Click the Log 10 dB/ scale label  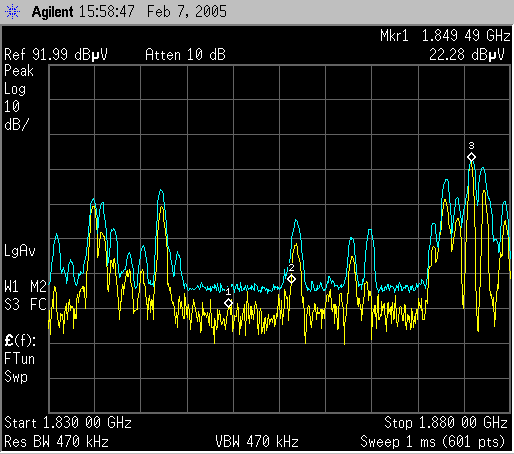(x=16, y=107)
